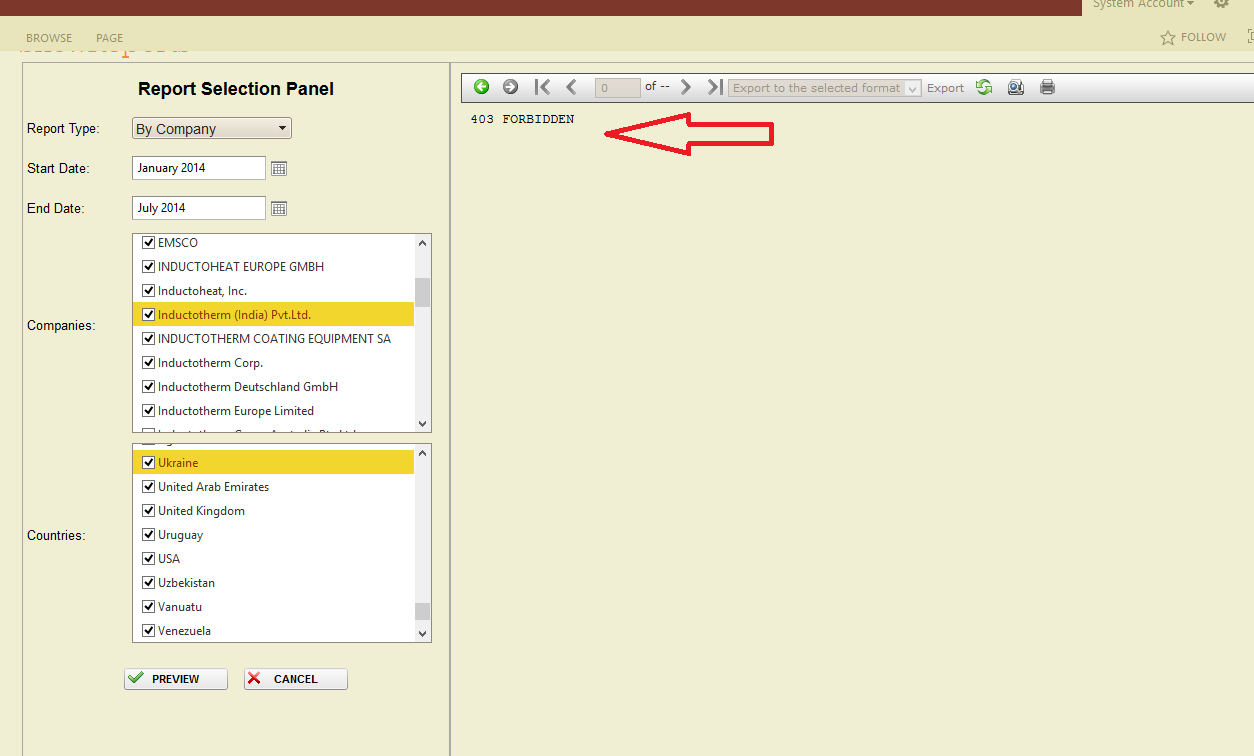
Task: Open Start Date calendar picker icon
Action: point(279,169)
